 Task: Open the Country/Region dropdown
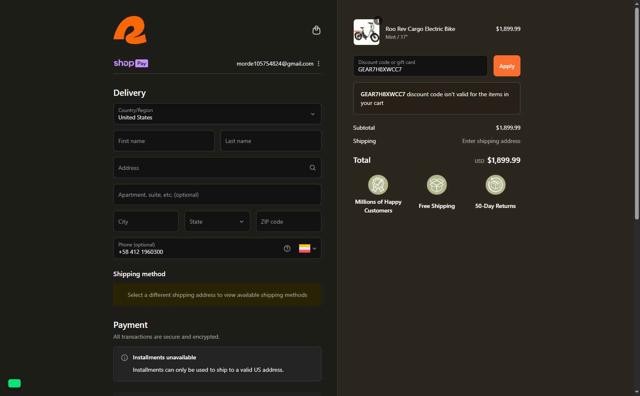pos(217,114)
